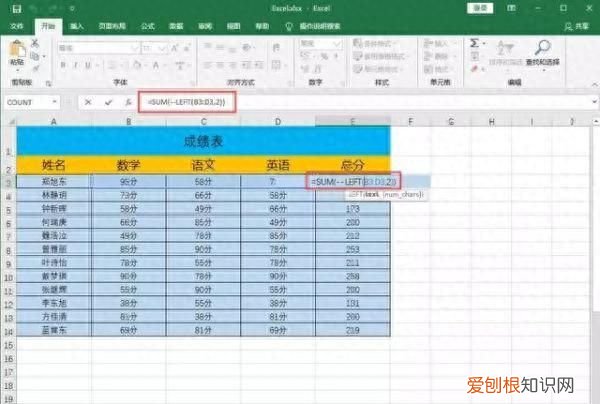The height and width of the screenshot is (404, 600).
Task: Collapse the ribbon with the chevron
Action: [594, 84]
